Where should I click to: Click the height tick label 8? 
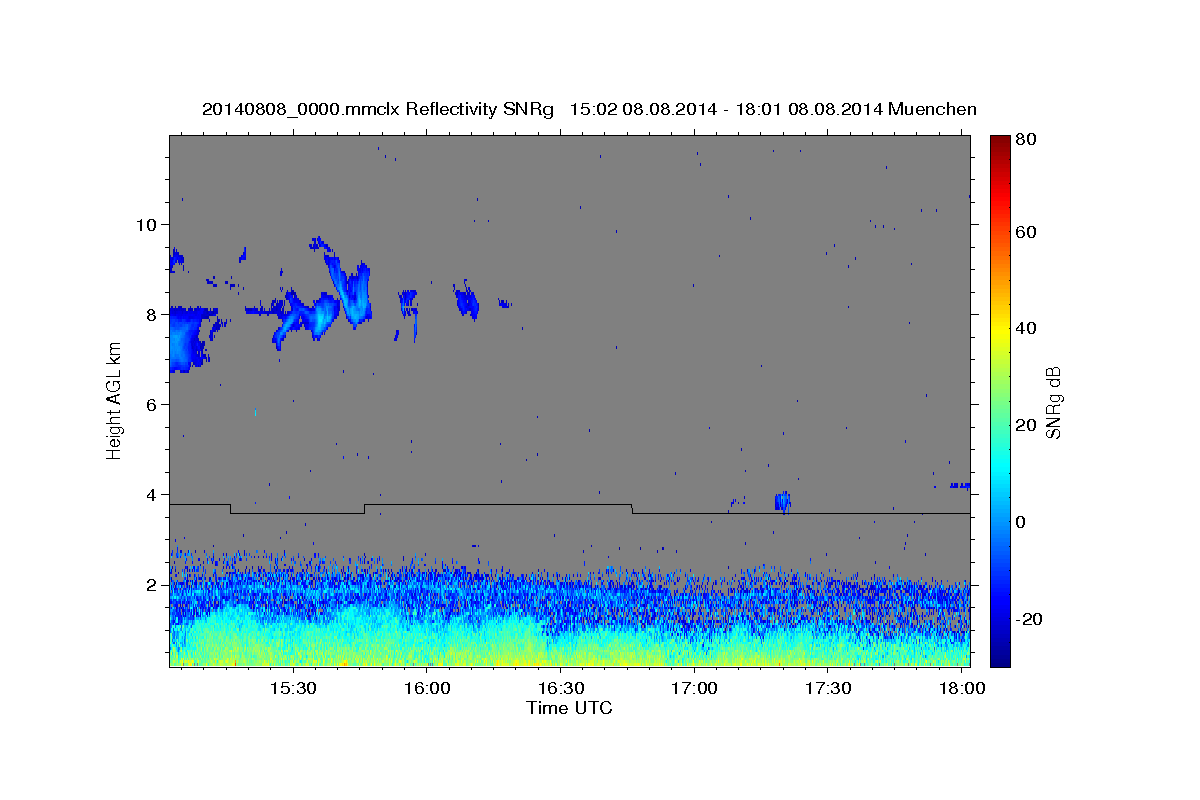tap(152, 314)
